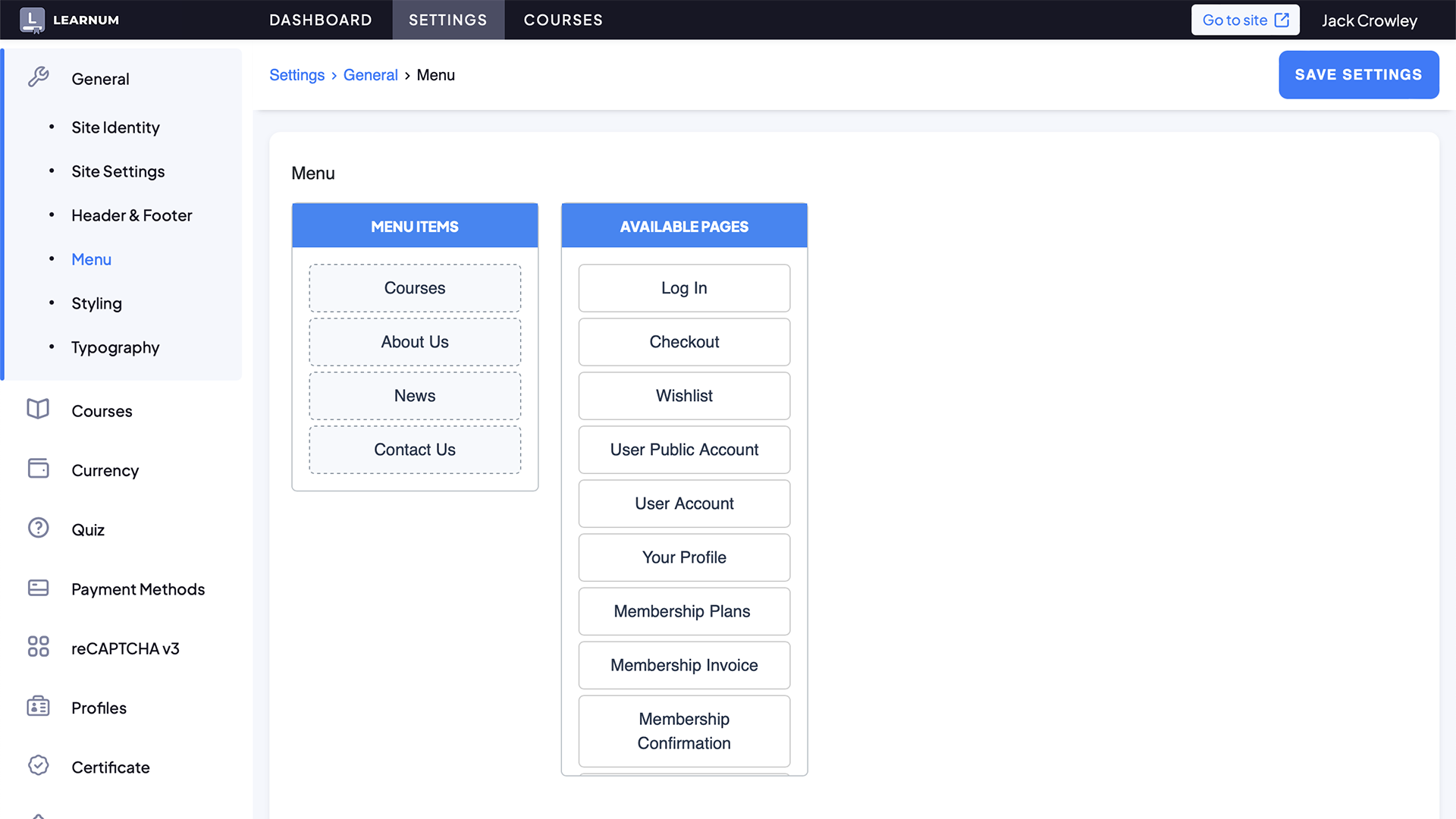The image size is (1456, 819).
Task: Switch to the Dashboard tab
Action: tap(321, 20)
